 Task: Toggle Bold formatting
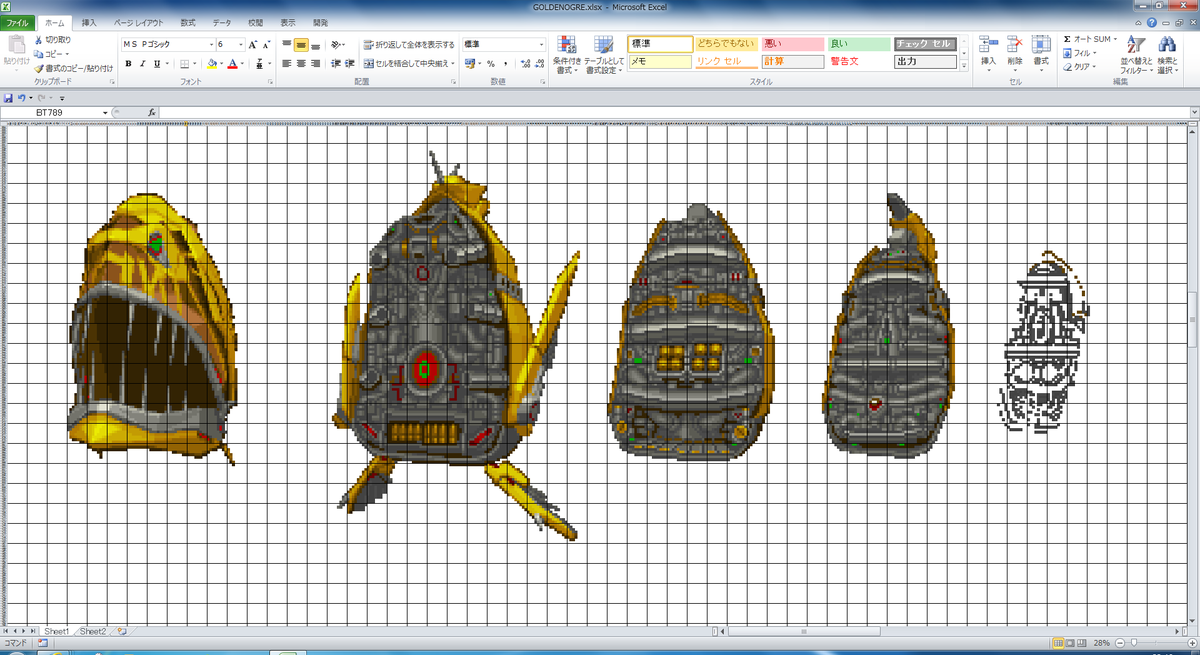127,64
